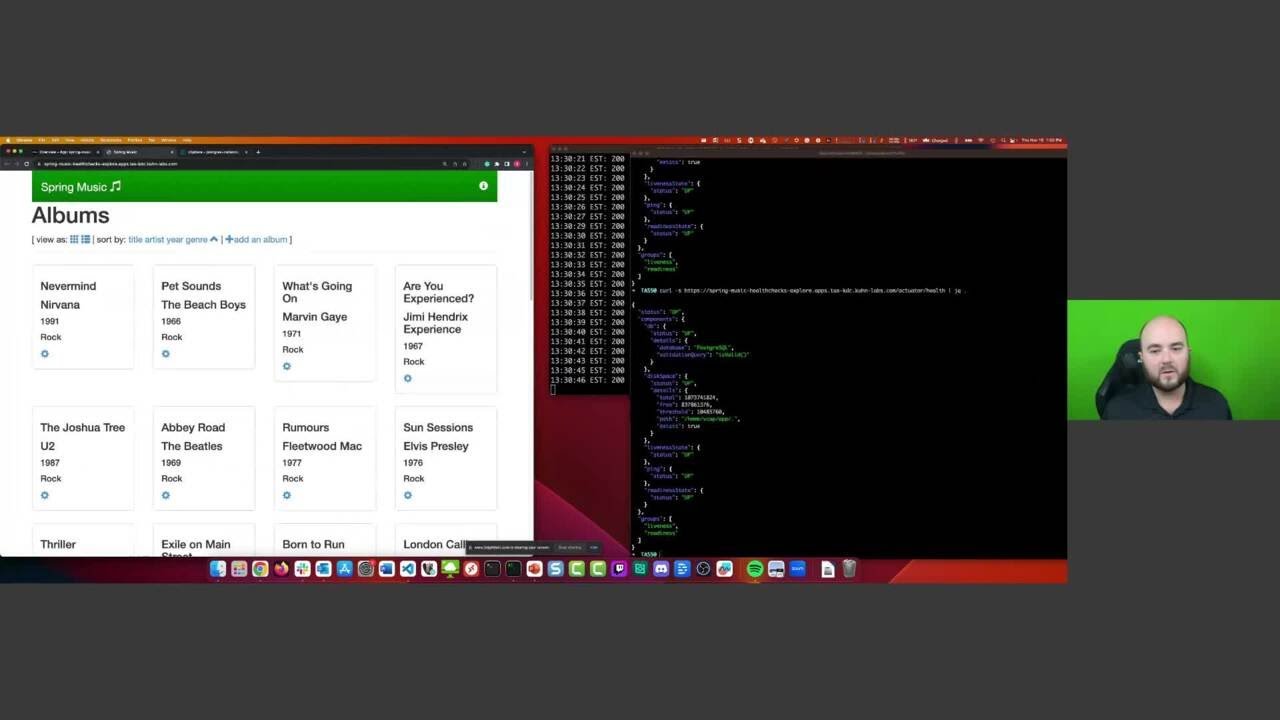
Task: Open the Trash from the dock
Action: (849, 570)
